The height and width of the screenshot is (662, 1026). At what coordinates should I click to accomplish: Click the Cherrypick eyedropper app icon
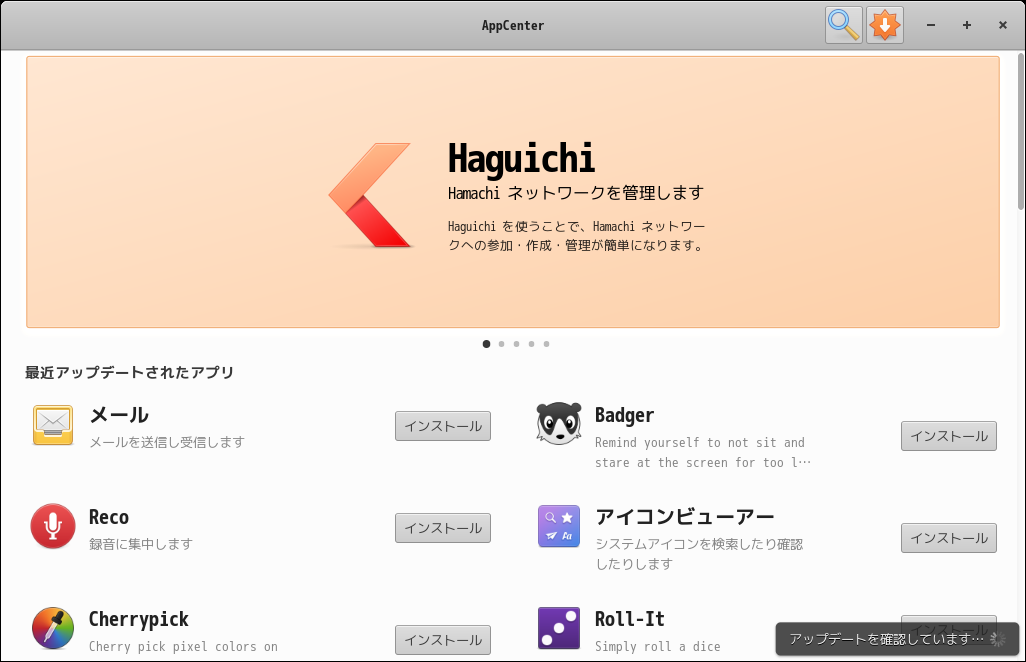pyautogui.click(x=52, y=629)
